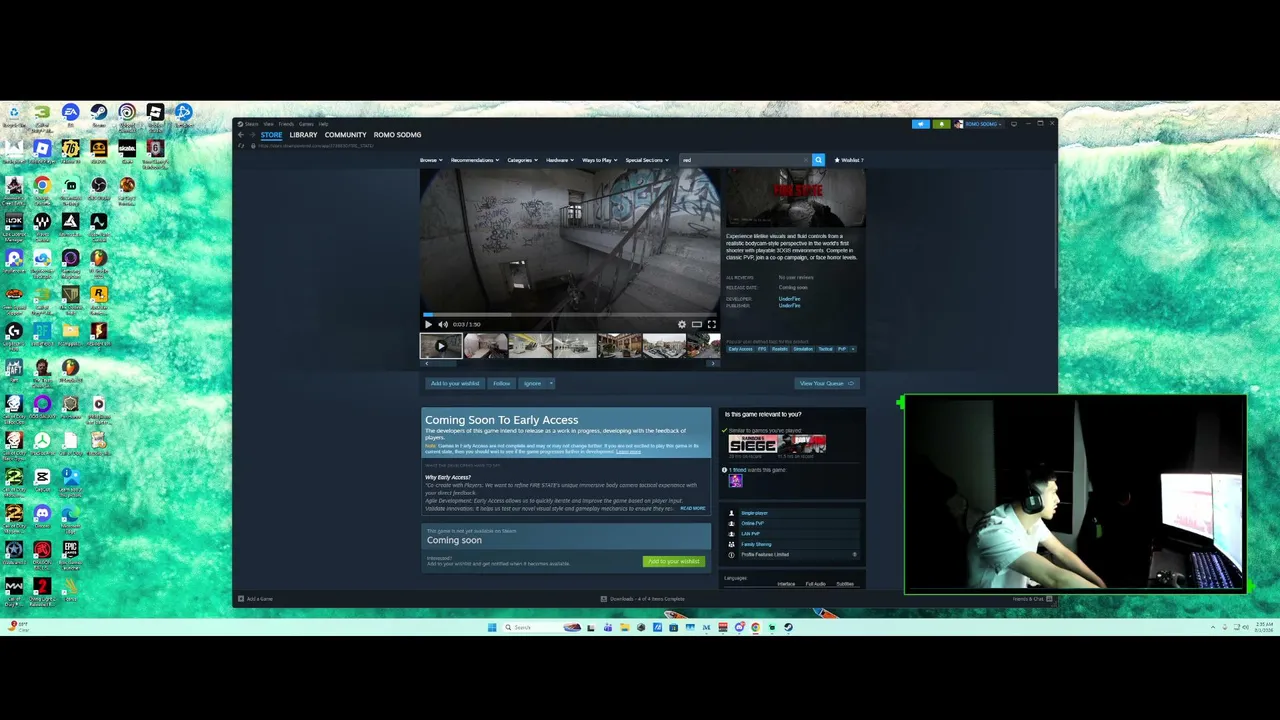Expand READ MORE in Early Access section
Screen dimensions: 1280x720
(x=693, y=508)
